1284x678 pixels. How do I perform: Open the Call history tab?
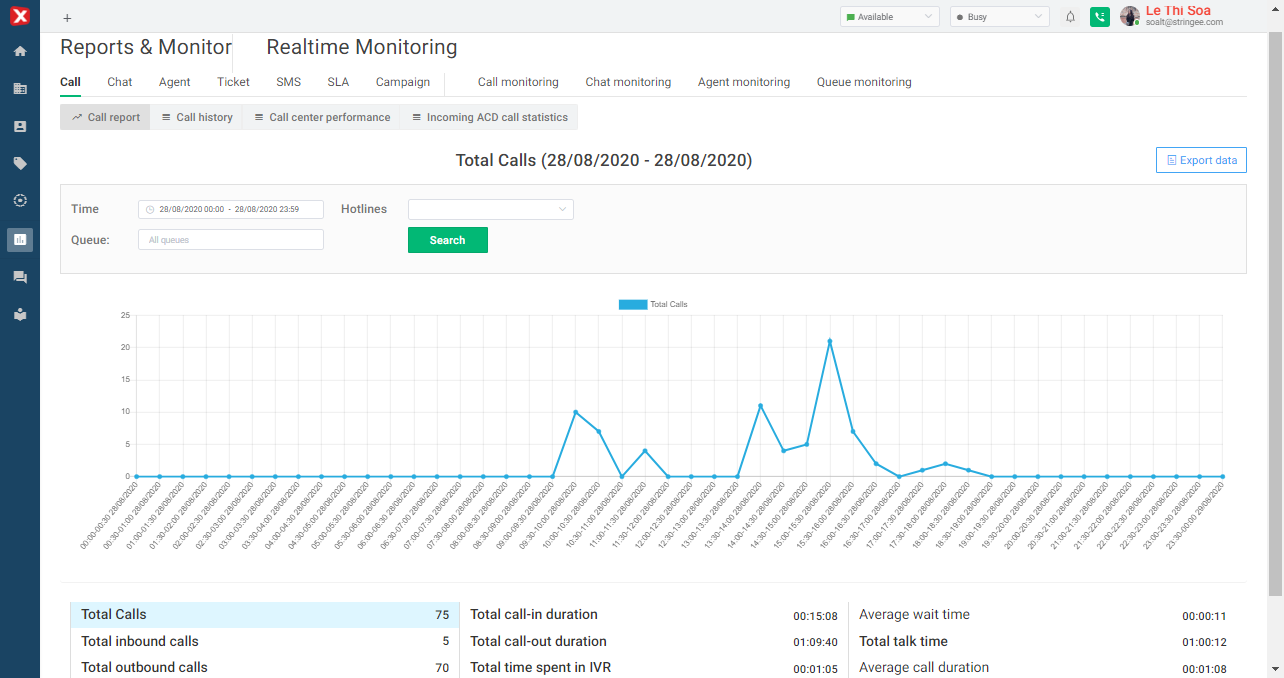(x=197, y=117)
